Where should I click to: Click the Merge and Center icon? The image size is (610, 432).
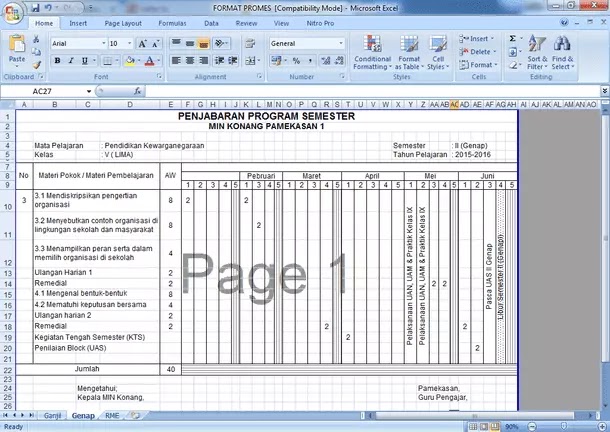[x=250, y=60]
